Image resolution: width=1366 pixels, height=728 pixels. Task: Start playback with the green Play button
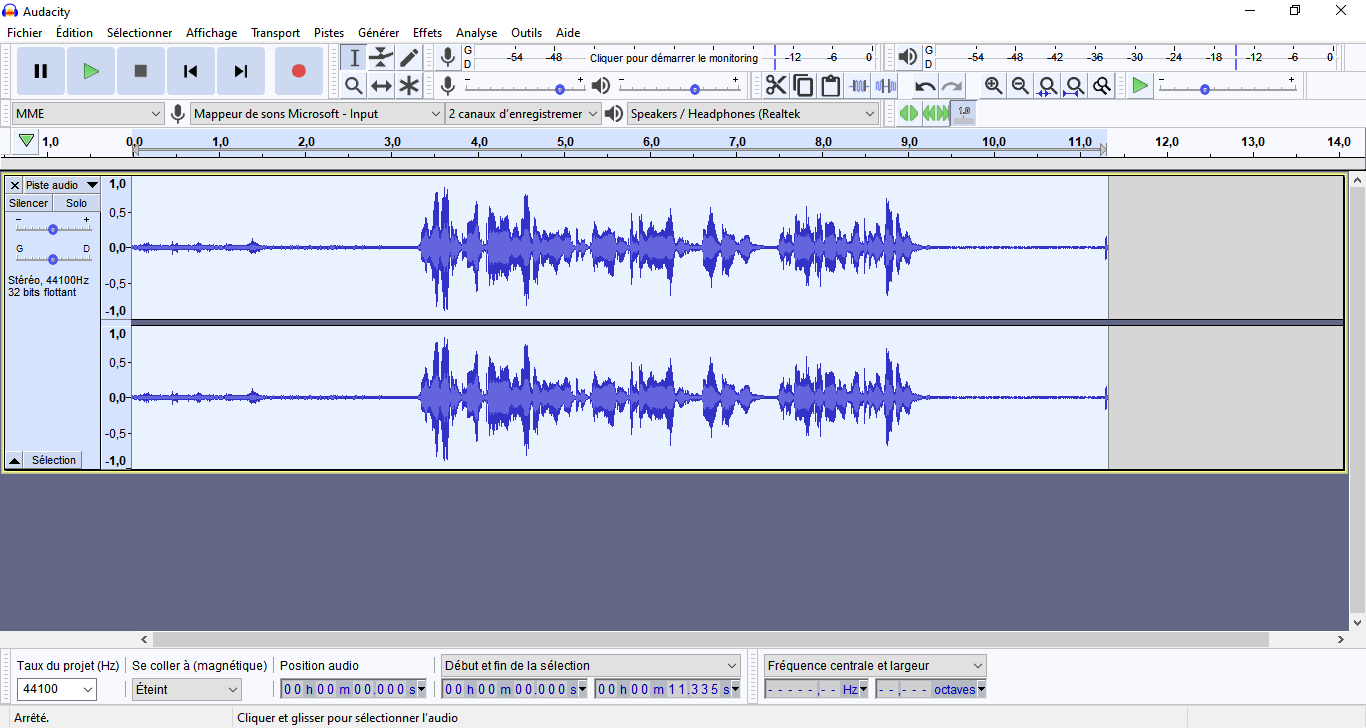[x=91, y=71]
